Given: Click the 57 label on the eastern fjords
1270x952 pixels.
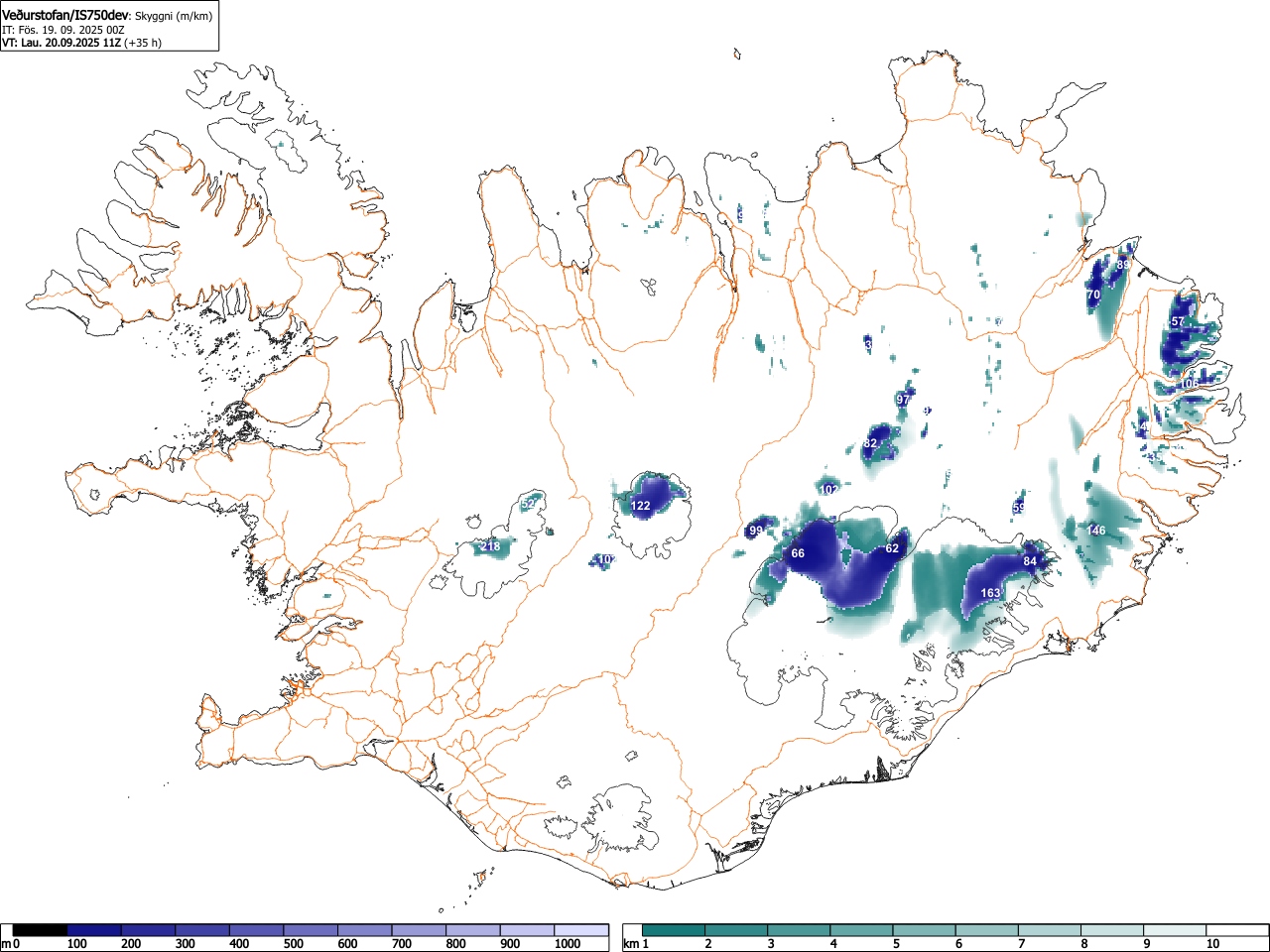Looking at the screenshot, I should click(x=1178, y=321).
